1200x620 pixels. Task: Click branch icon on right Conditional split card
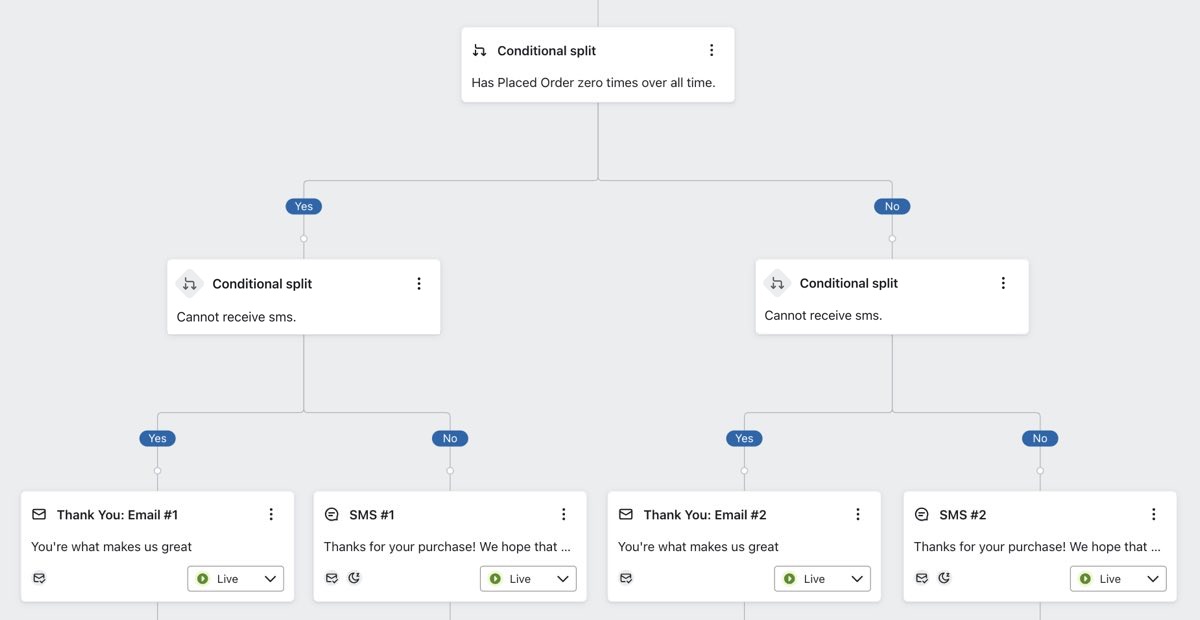777,283
